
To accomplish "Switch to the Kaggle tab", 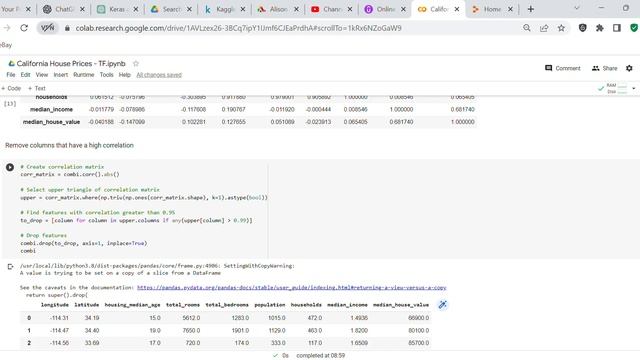I will pos(224,9).
